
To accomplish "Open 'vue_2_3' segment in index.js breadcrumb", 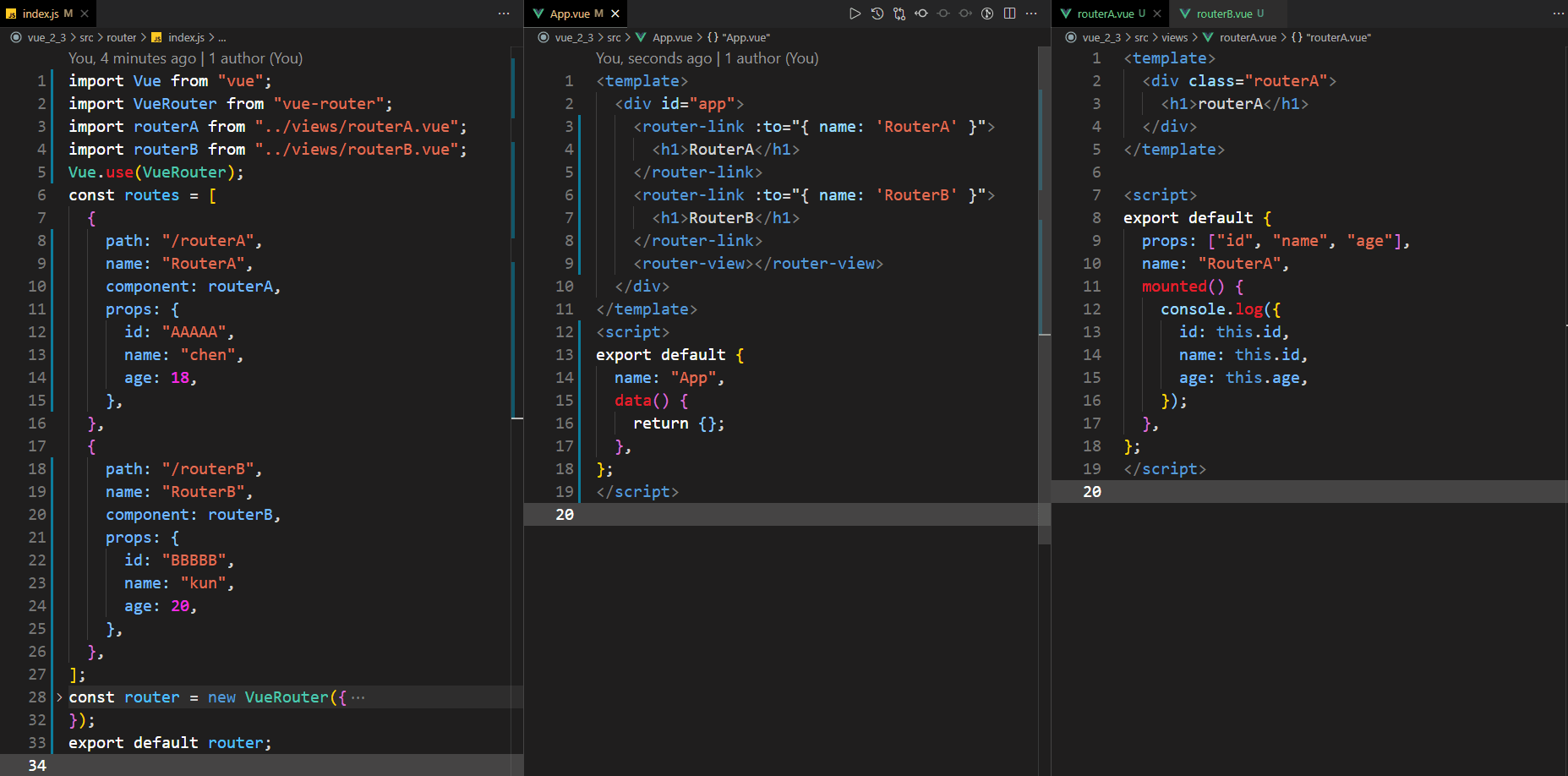I will pos(46,37).
